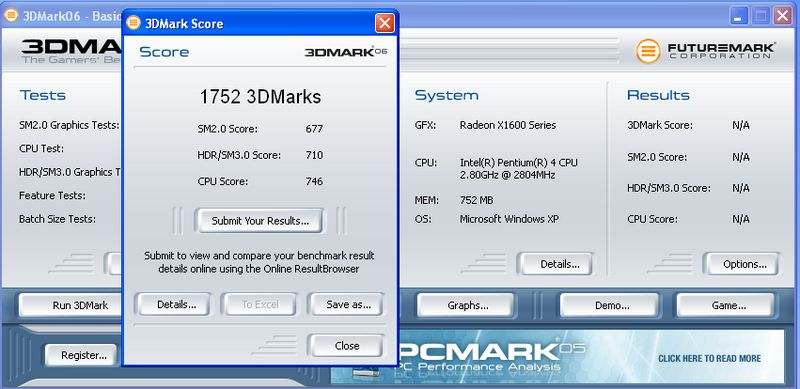Screen dimensions: 800x389
Task: Click the SM2.0 Graphics Tests label
Action: pos(69,125)
